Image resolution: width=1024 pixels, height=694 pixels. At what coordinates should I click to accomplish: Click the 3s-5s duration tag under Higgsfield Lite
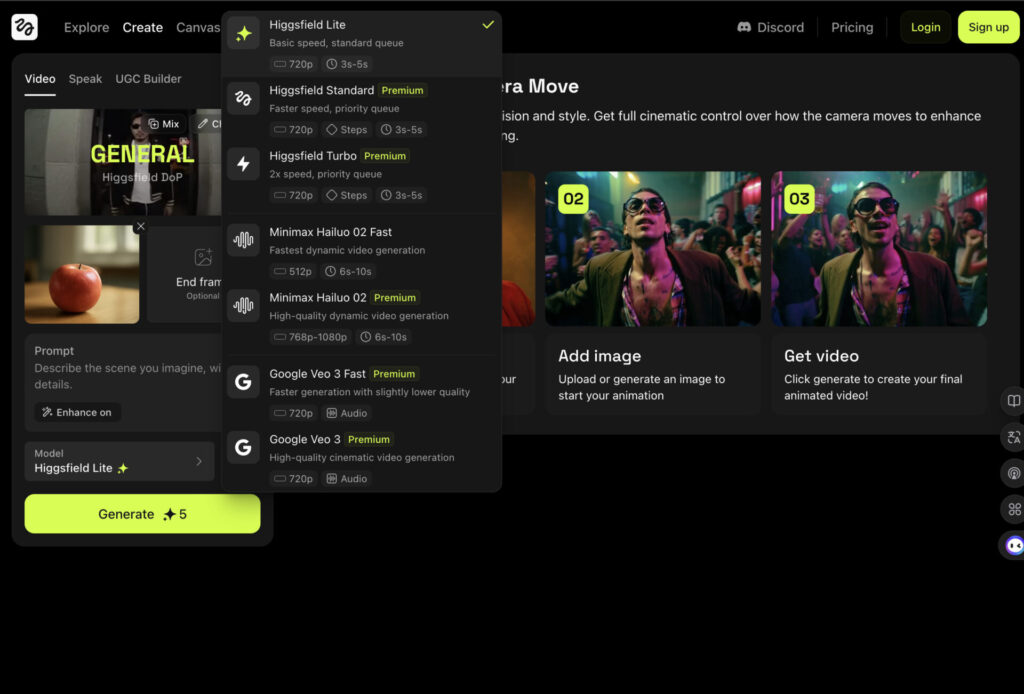(x=347, y=64)
